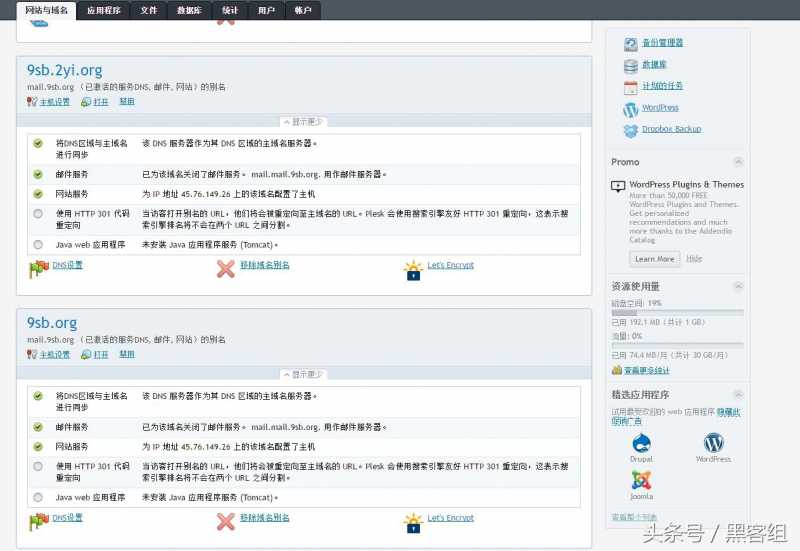Select Java web application radio for 9sb.org

[38, 497]
